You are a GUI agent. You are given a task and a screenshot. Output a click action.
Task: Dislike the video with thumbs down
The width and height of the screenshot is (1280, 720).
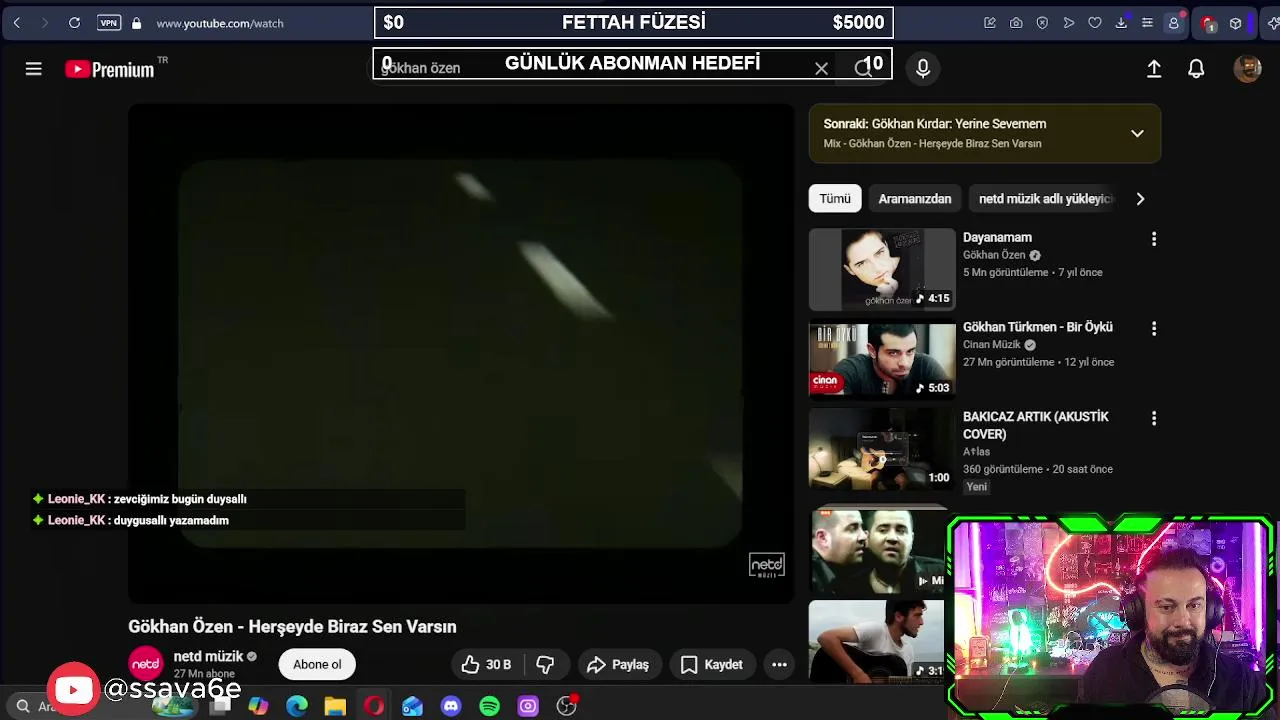coord(545,664)
